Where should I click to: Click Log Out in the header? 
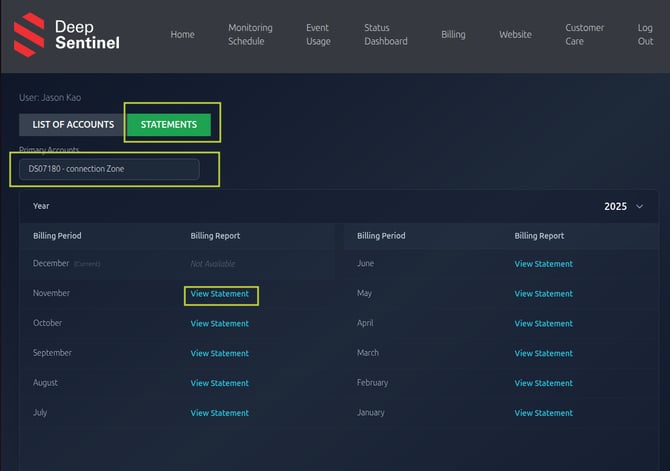[645, 34]
